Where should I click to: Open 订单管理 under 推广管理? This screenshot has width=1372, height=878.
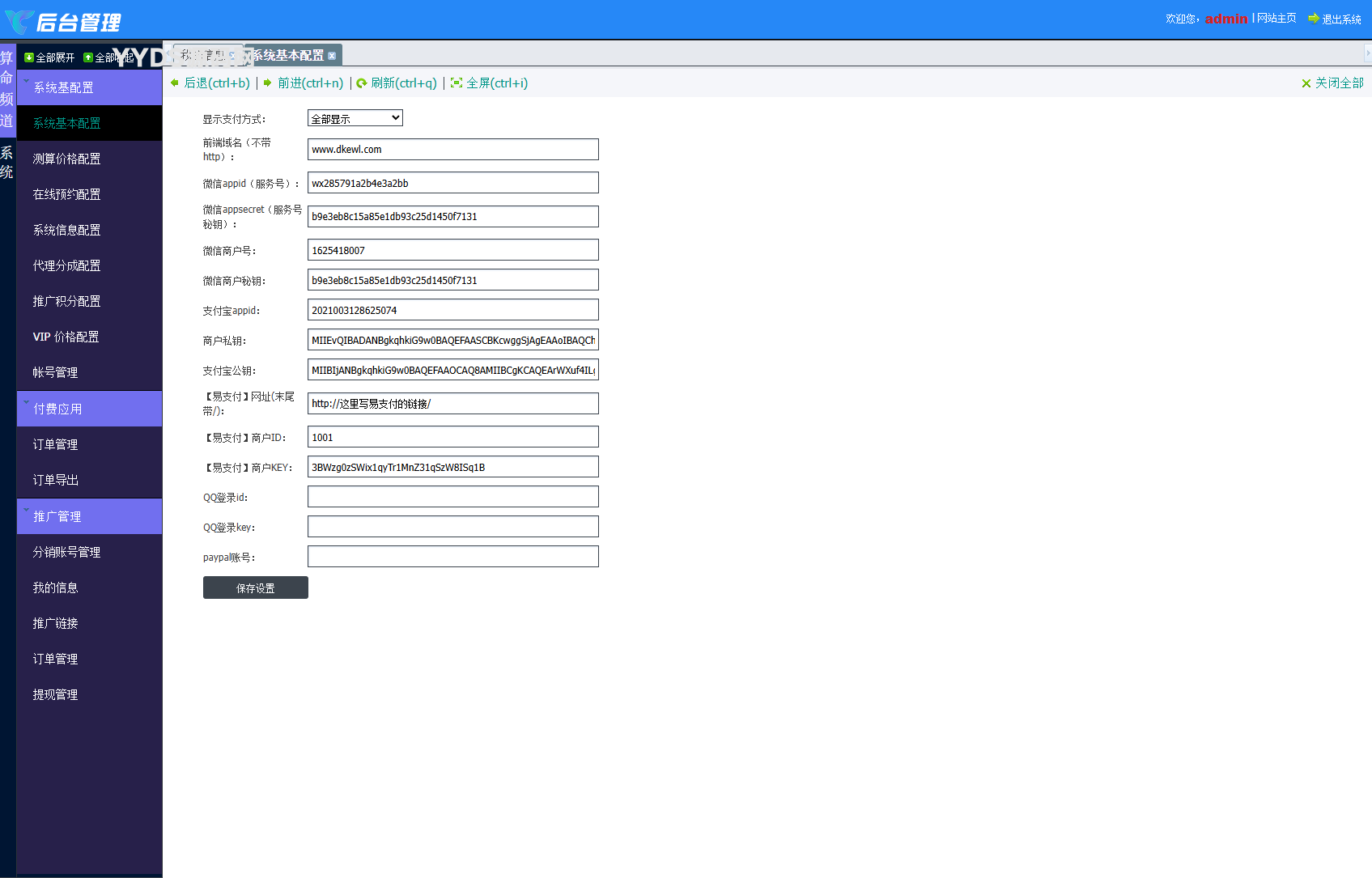[89, 659]
